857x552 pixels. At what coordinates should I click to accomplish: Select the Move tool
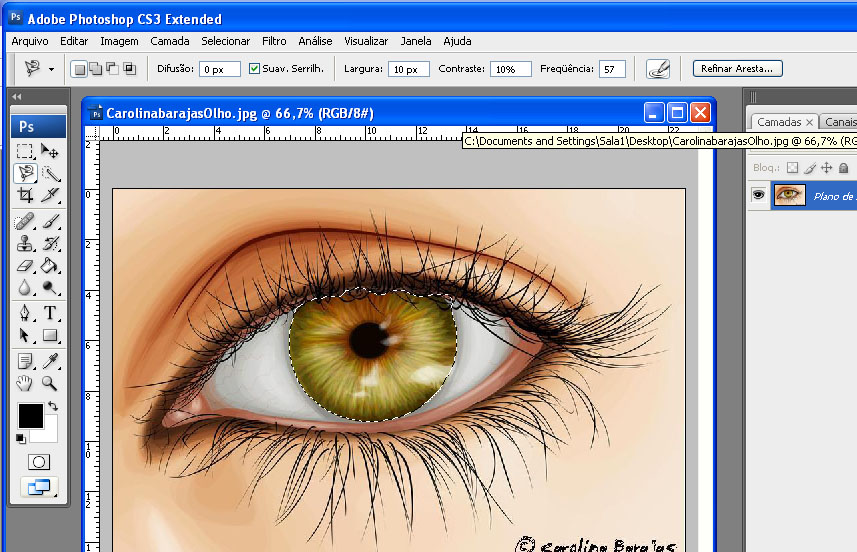pyautogui.click(x=50, y=150)
